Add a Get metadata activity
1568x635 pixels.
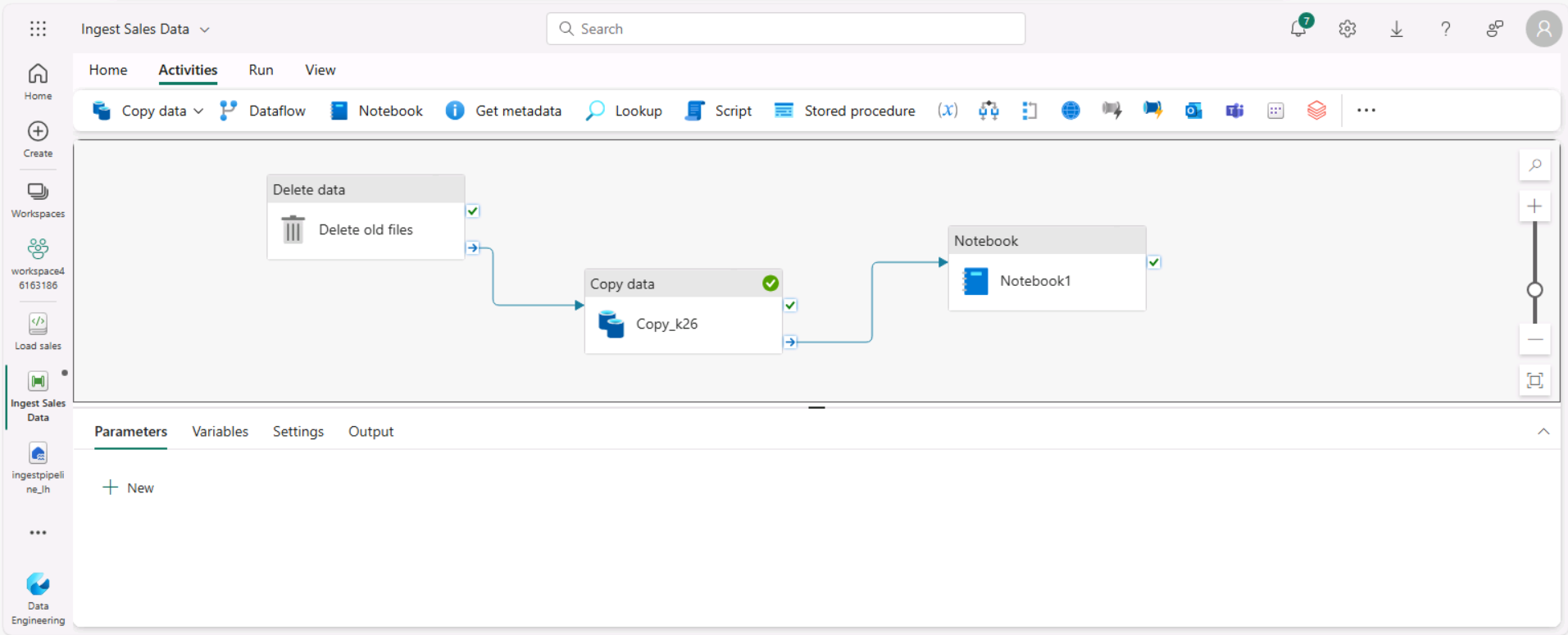(x=503, y=111)
